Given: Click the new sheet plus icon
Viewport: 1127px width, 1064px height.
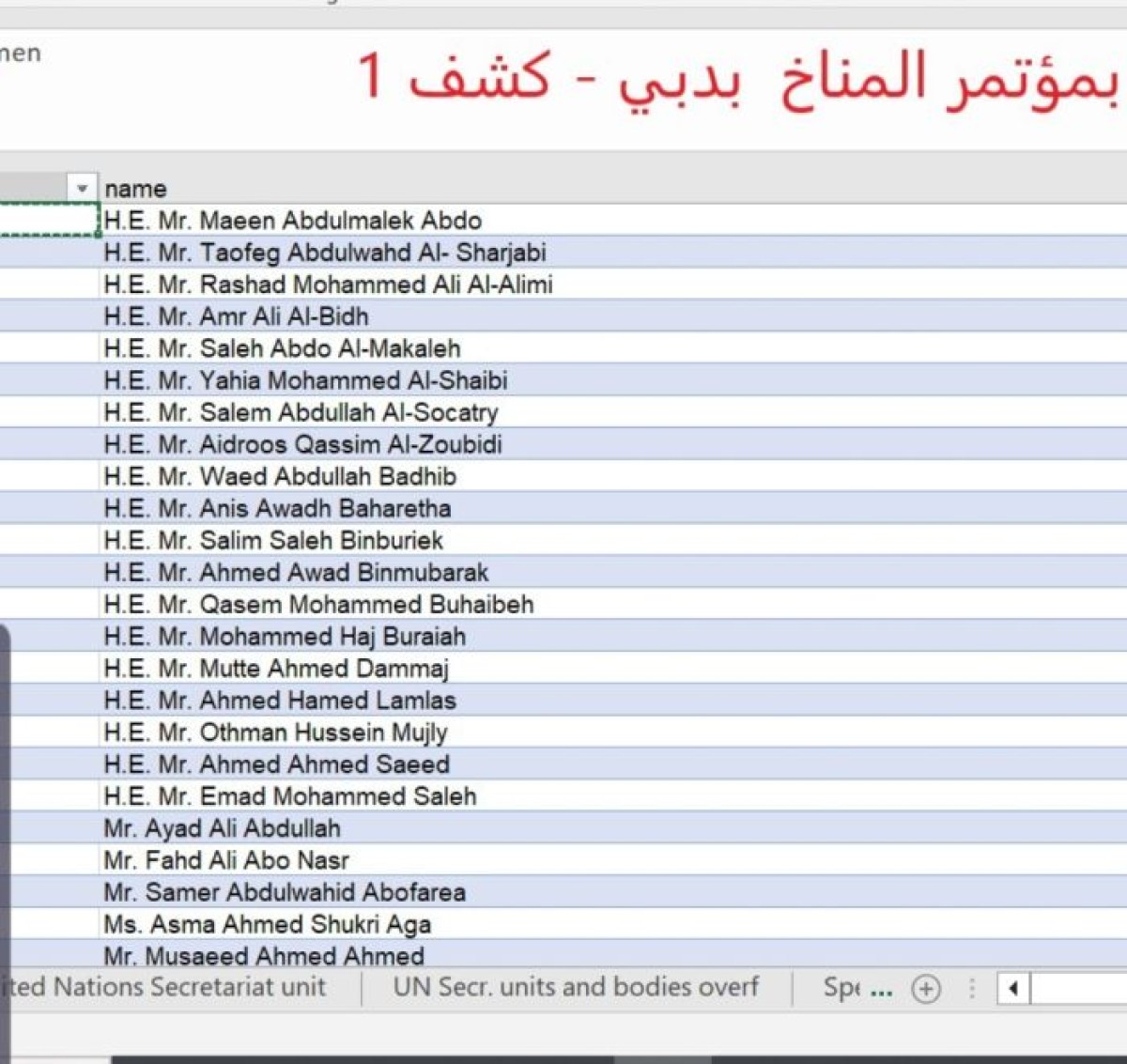Looking at the screenshot, I should [926, 989].
